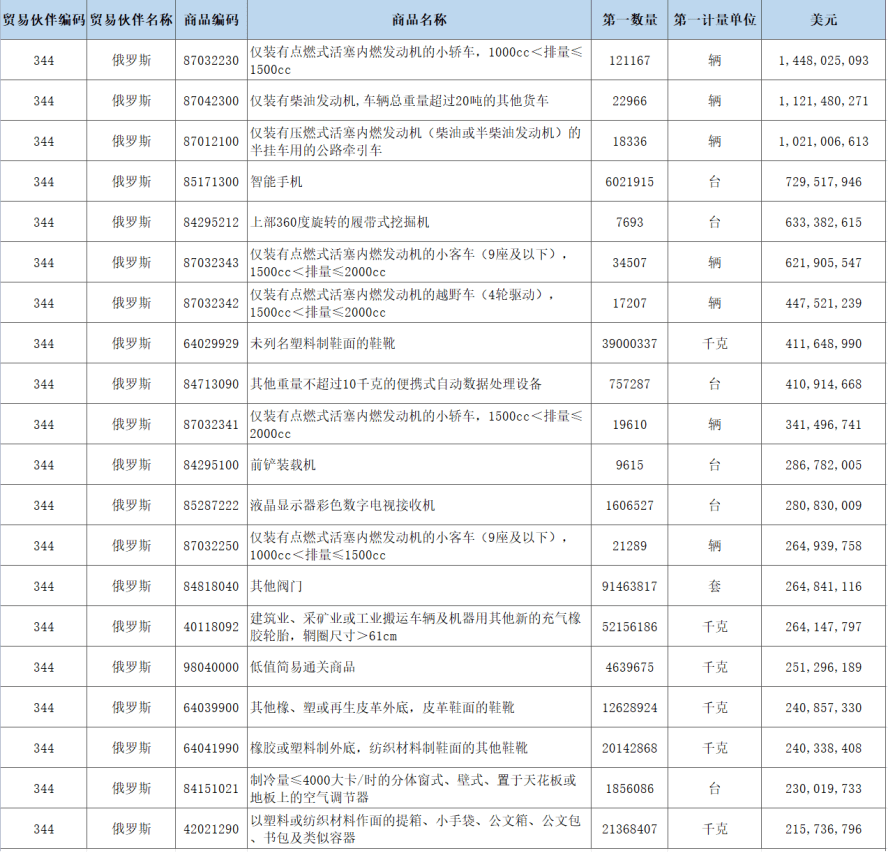888x853 pixels.
Task: Click the dollar value 264,939,758
Action: (823, 546)
